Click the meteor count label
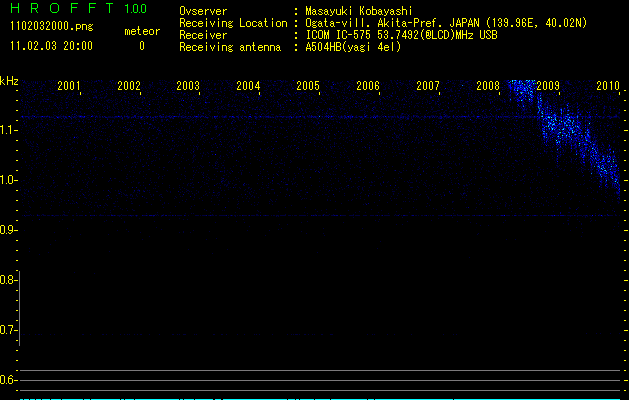This screenshot has height=400, width=629. [x=142, y=31]
